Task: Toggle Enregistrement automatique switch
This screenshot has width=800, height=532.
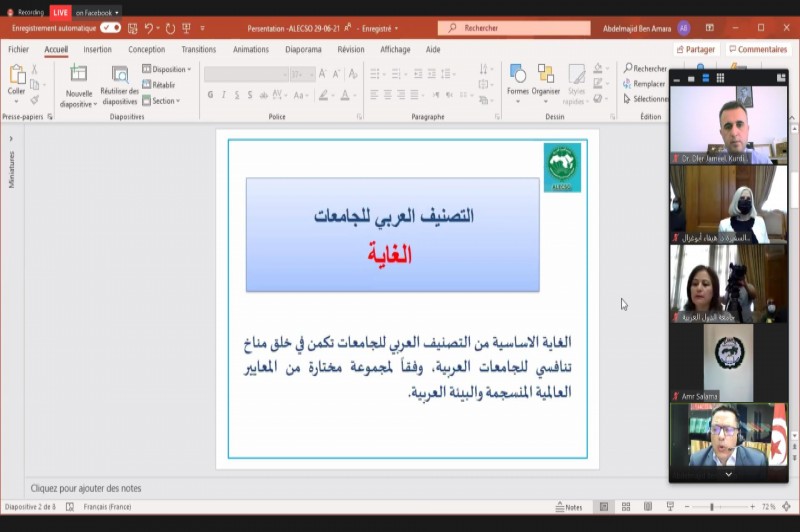Action: [110, 28]
